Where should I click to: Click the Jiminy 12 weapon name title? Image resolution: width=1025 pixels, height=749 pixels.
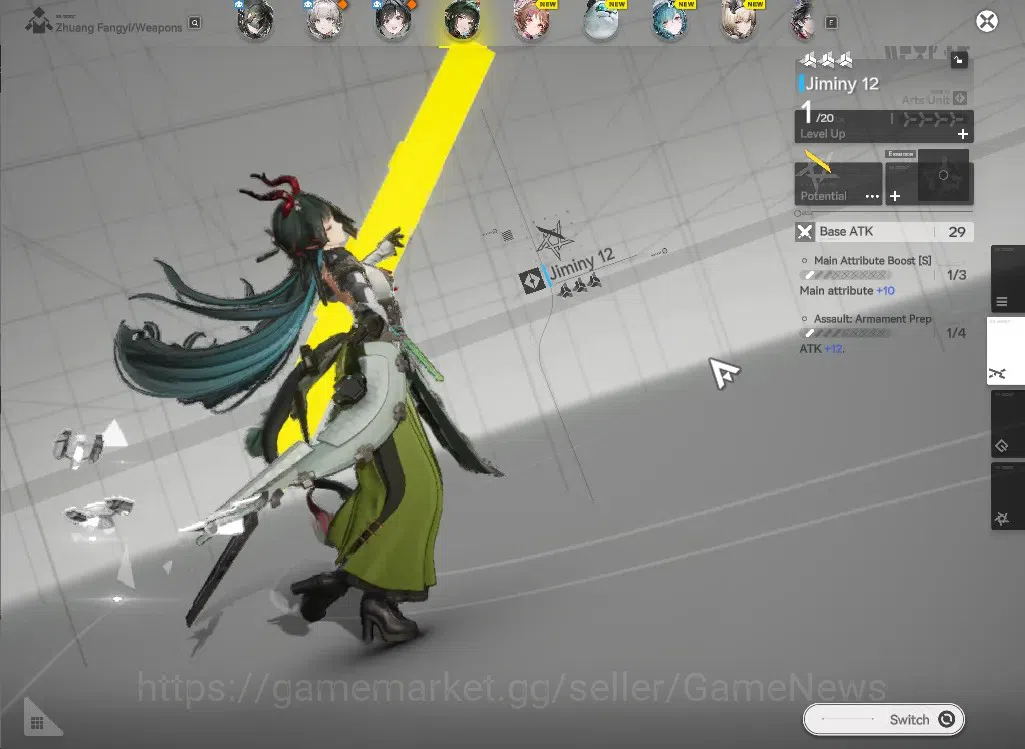click(x=842, y=84)
